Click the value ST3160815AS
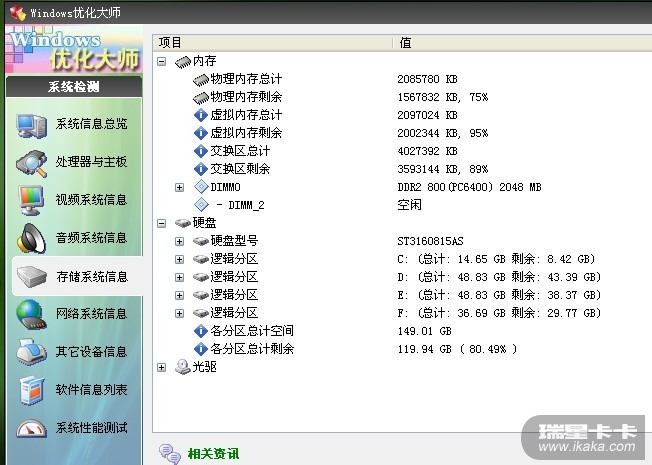652x465 pixels. click(x=430, y=241)
